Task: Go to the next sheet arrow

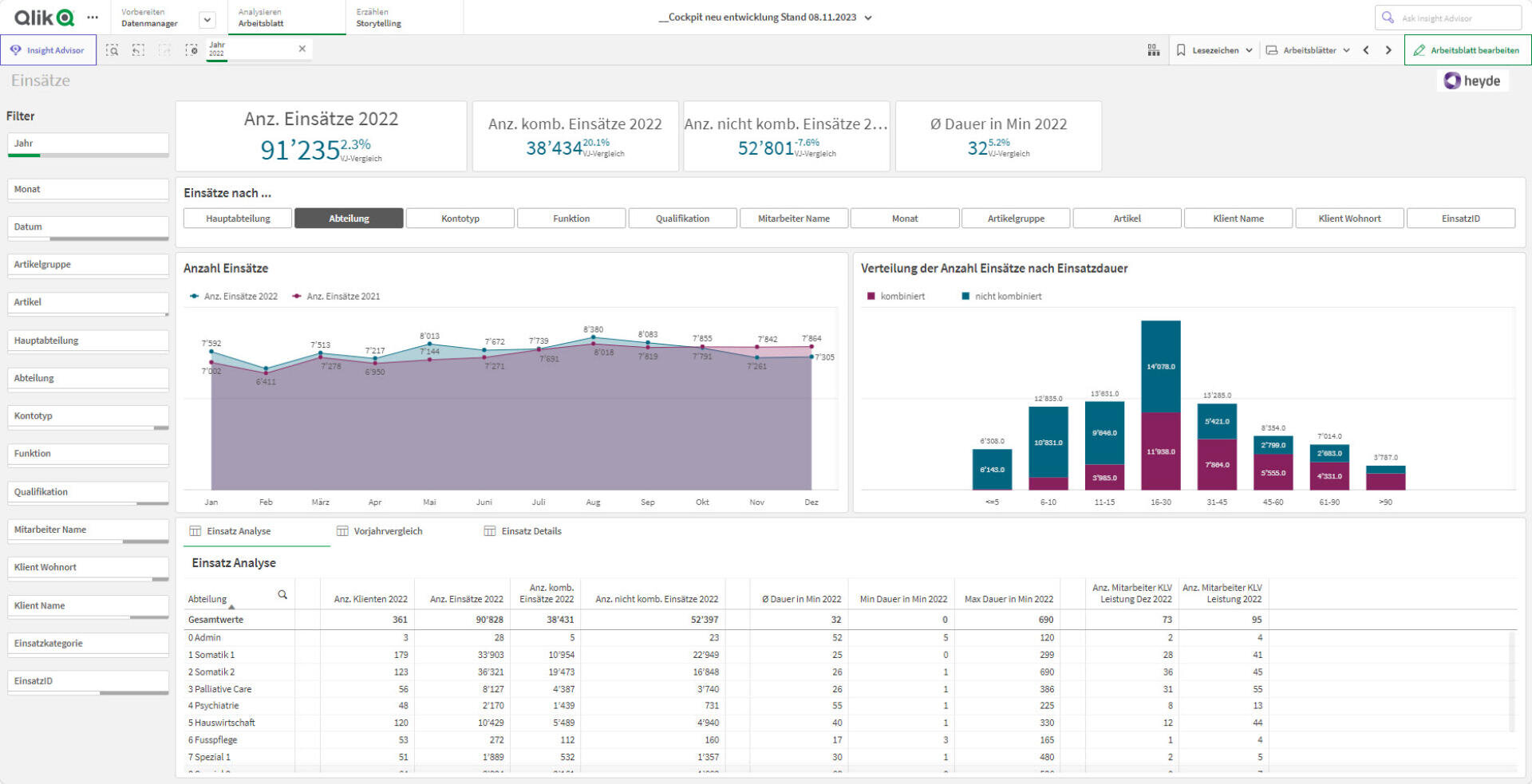Action: pos(1388,50)
